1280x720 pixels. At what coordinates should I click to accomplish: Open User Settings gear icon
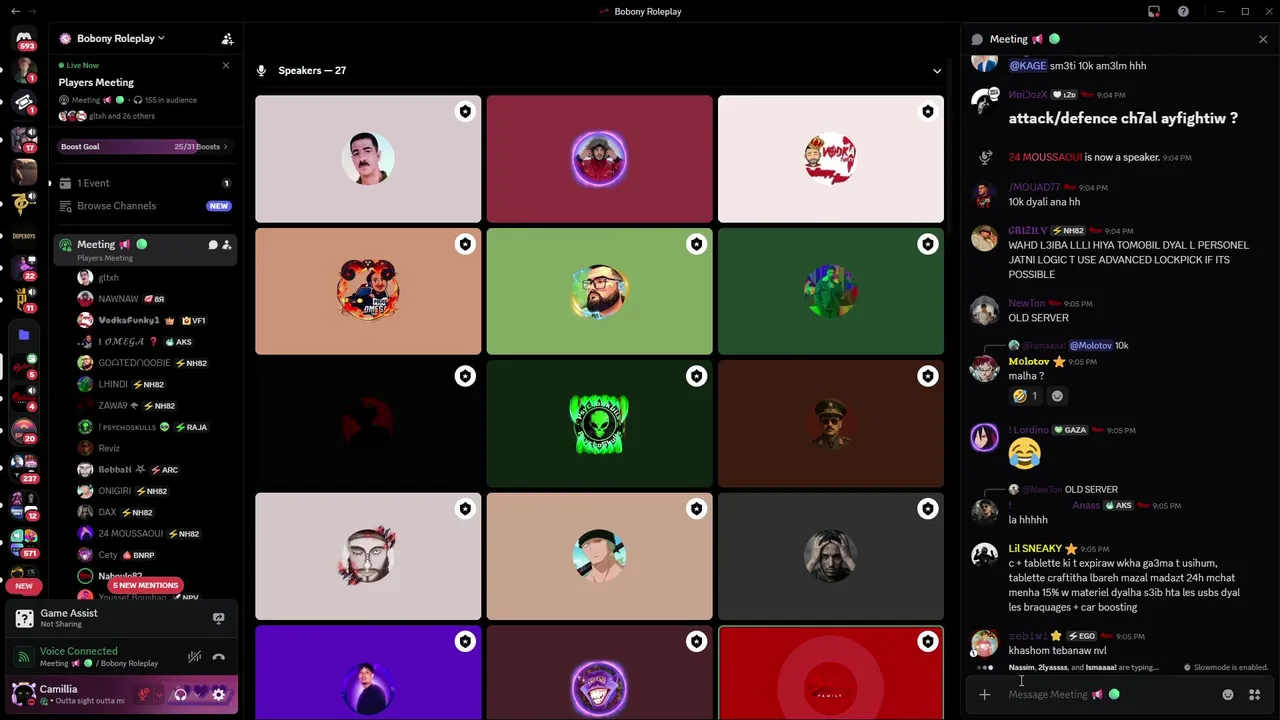pyautogui.click(x=218, y=694)
